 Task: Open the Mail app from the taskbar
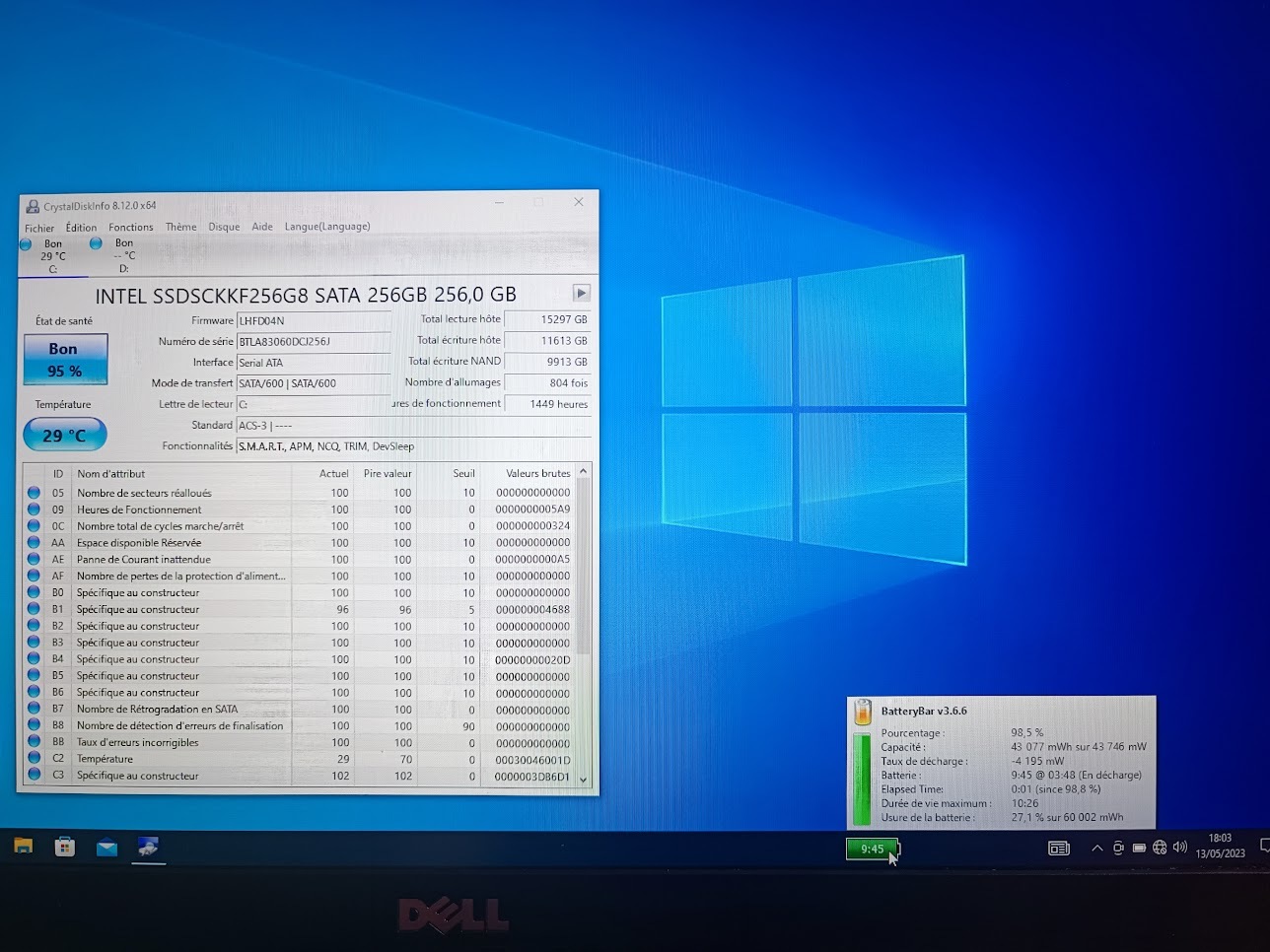[x=106, y=847]
